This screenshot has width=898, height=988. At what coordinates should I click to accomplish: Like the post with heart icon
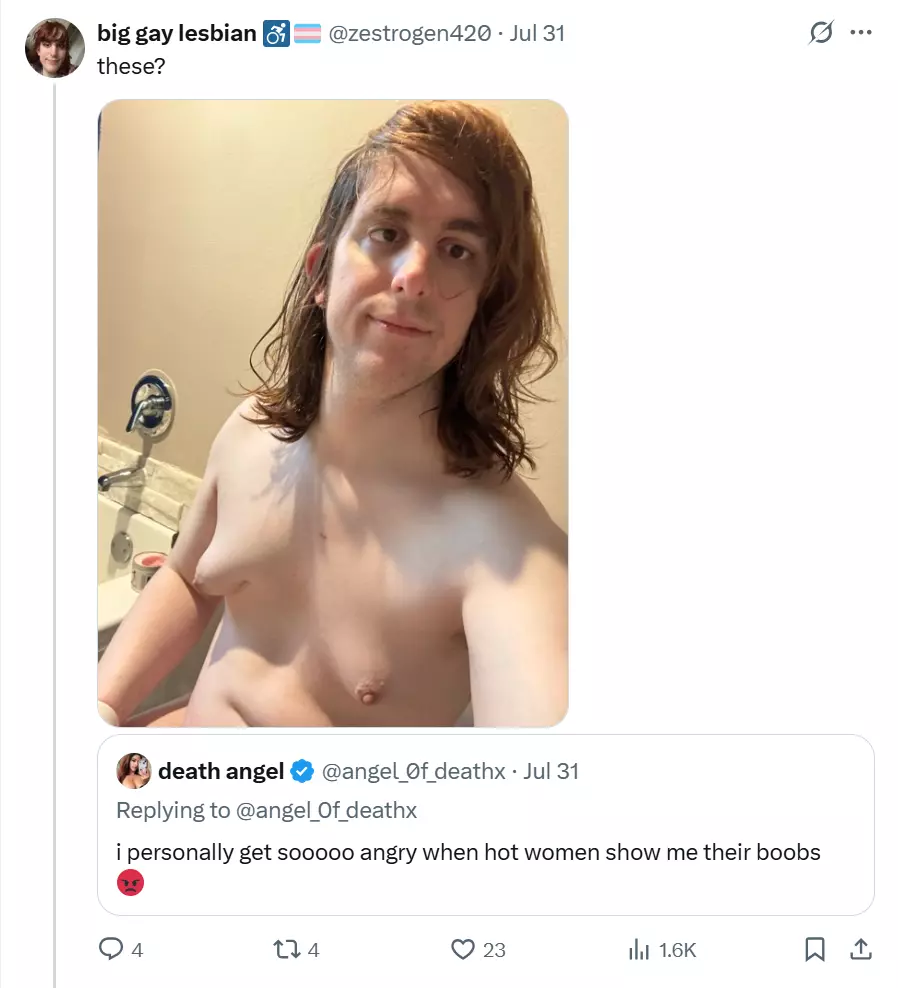click(x=463, y=949)
